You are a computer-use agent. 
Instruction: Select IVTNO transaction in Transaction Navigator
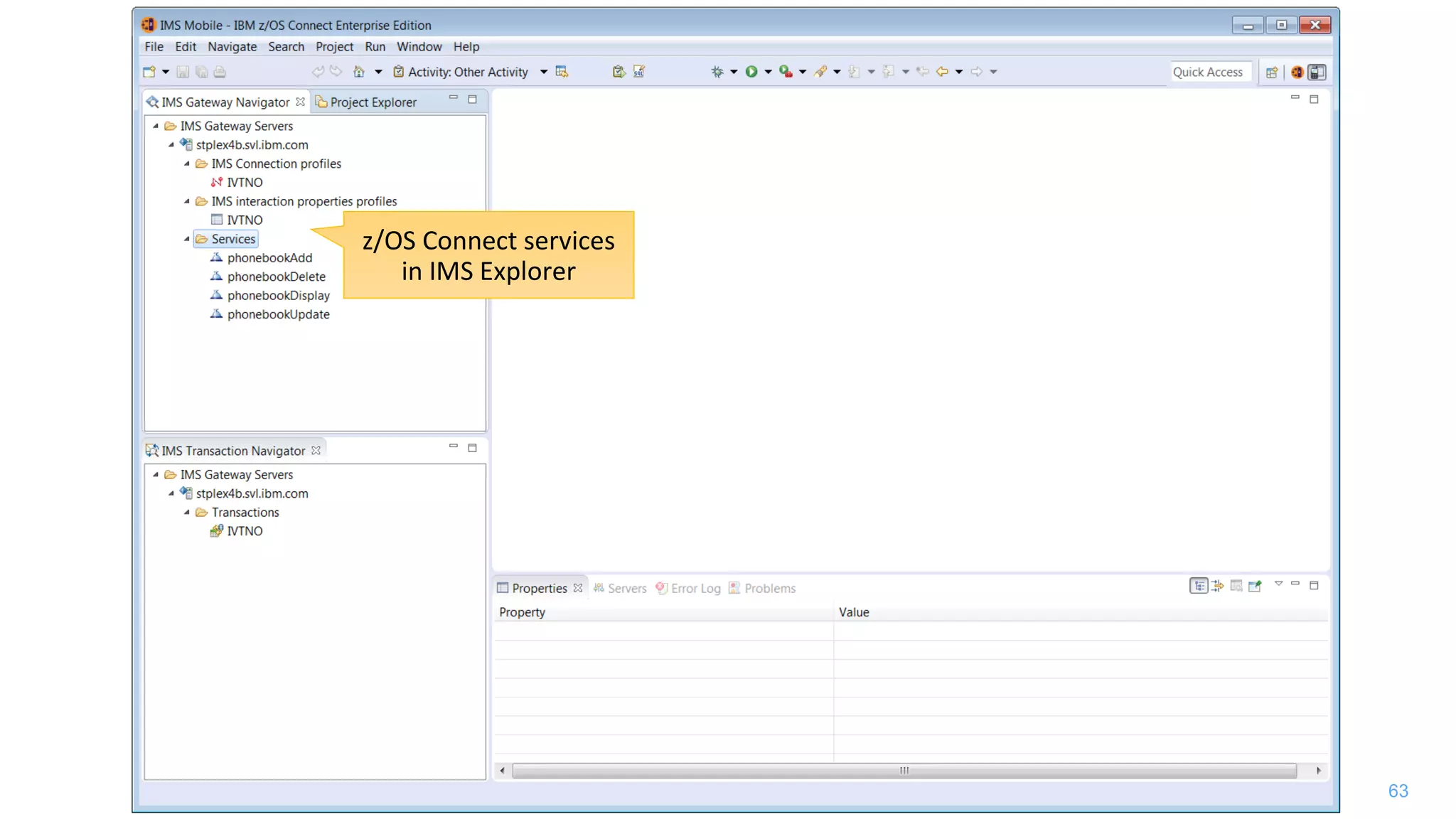237,531
